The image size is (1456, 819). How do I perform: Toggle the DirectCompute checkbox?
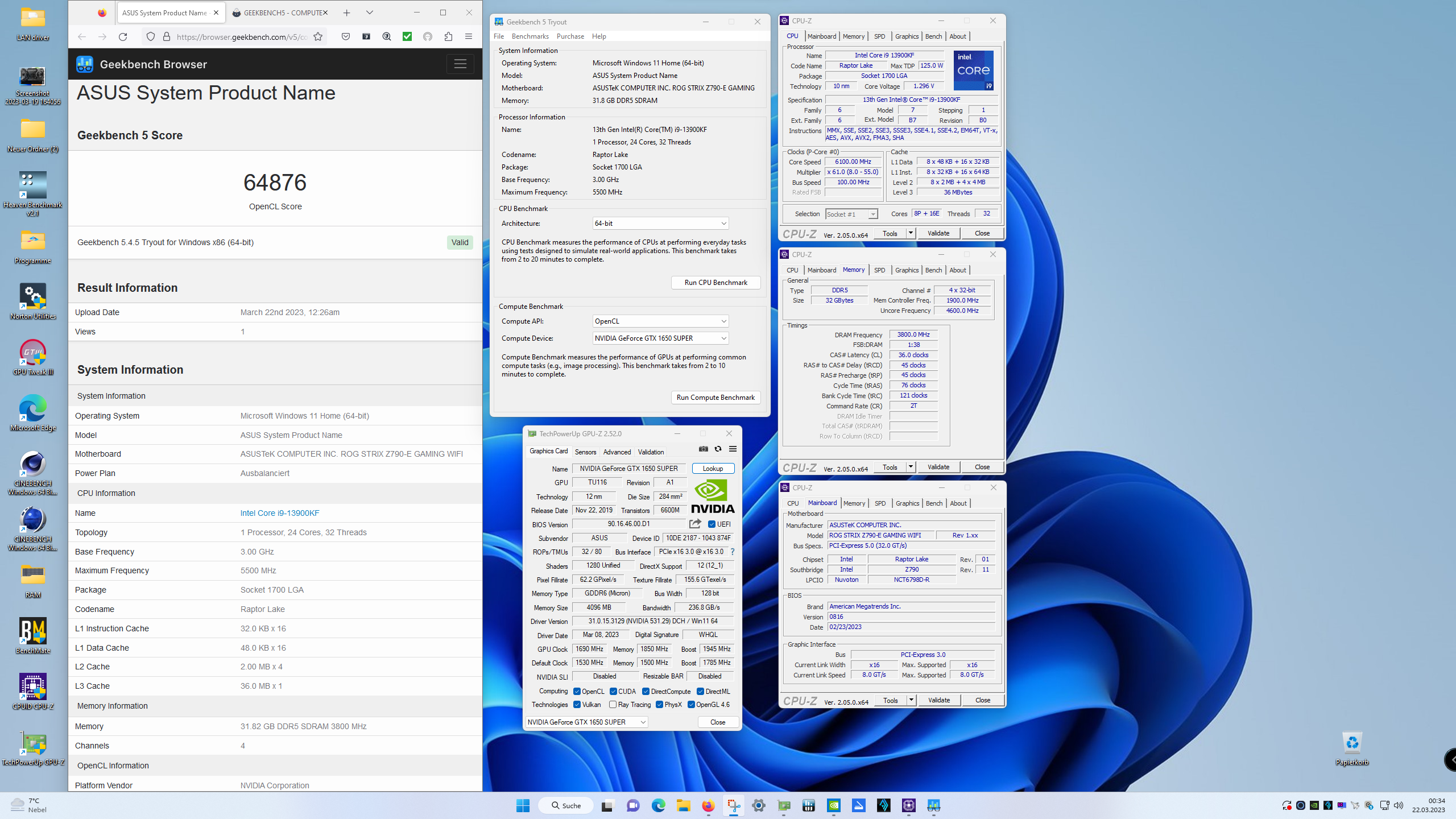coord(646,691)
